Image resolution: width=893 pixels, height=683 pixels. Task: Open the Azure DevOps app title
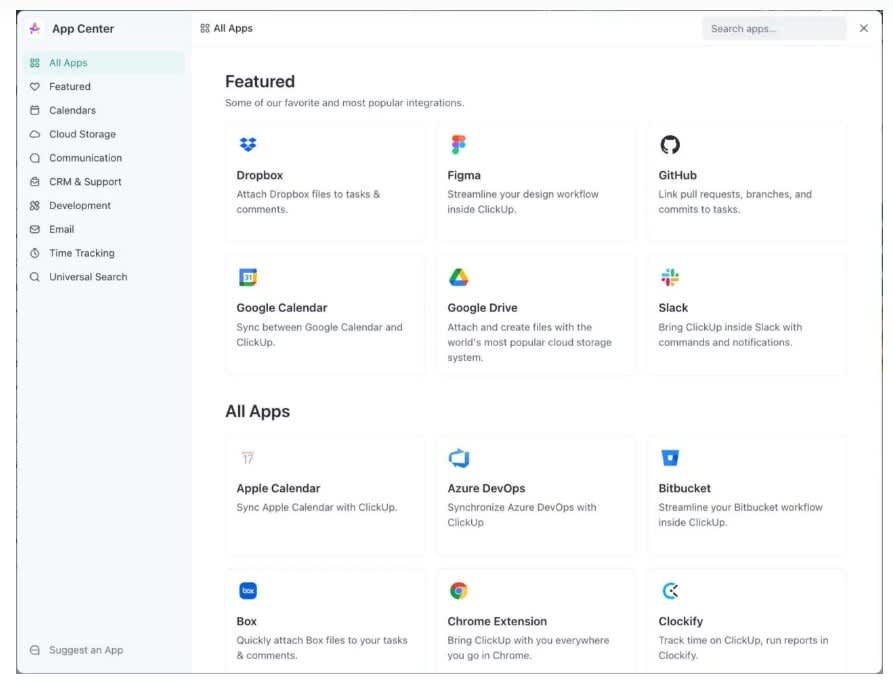tap(486, 489)
